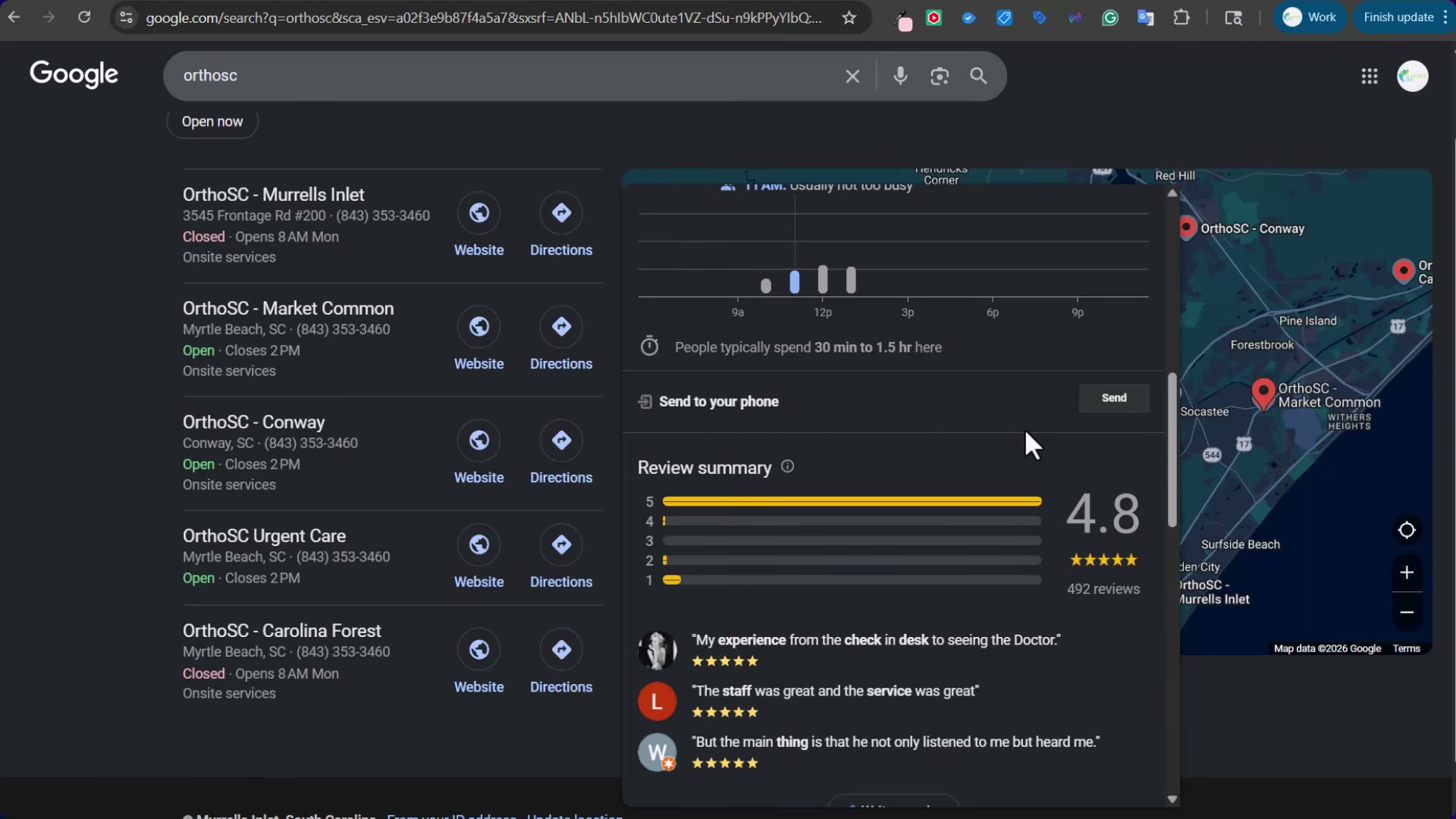Clear the search query text
Image resolution: width=1456 pixels, height=819 pixels.
[x=852, y=76]
